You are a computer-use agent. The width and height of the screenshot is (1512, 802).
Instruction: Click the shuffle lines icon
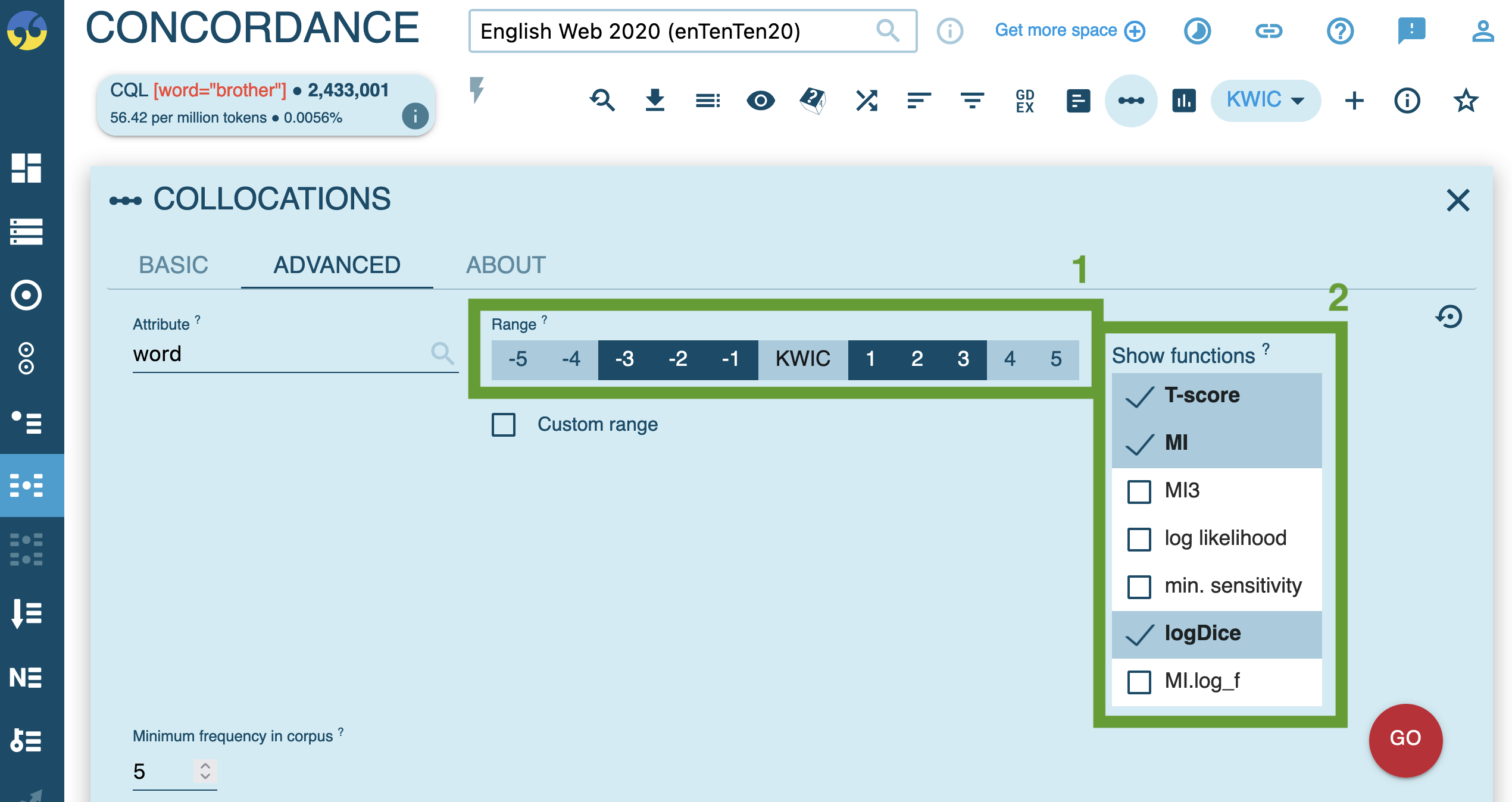click(867, 101)
